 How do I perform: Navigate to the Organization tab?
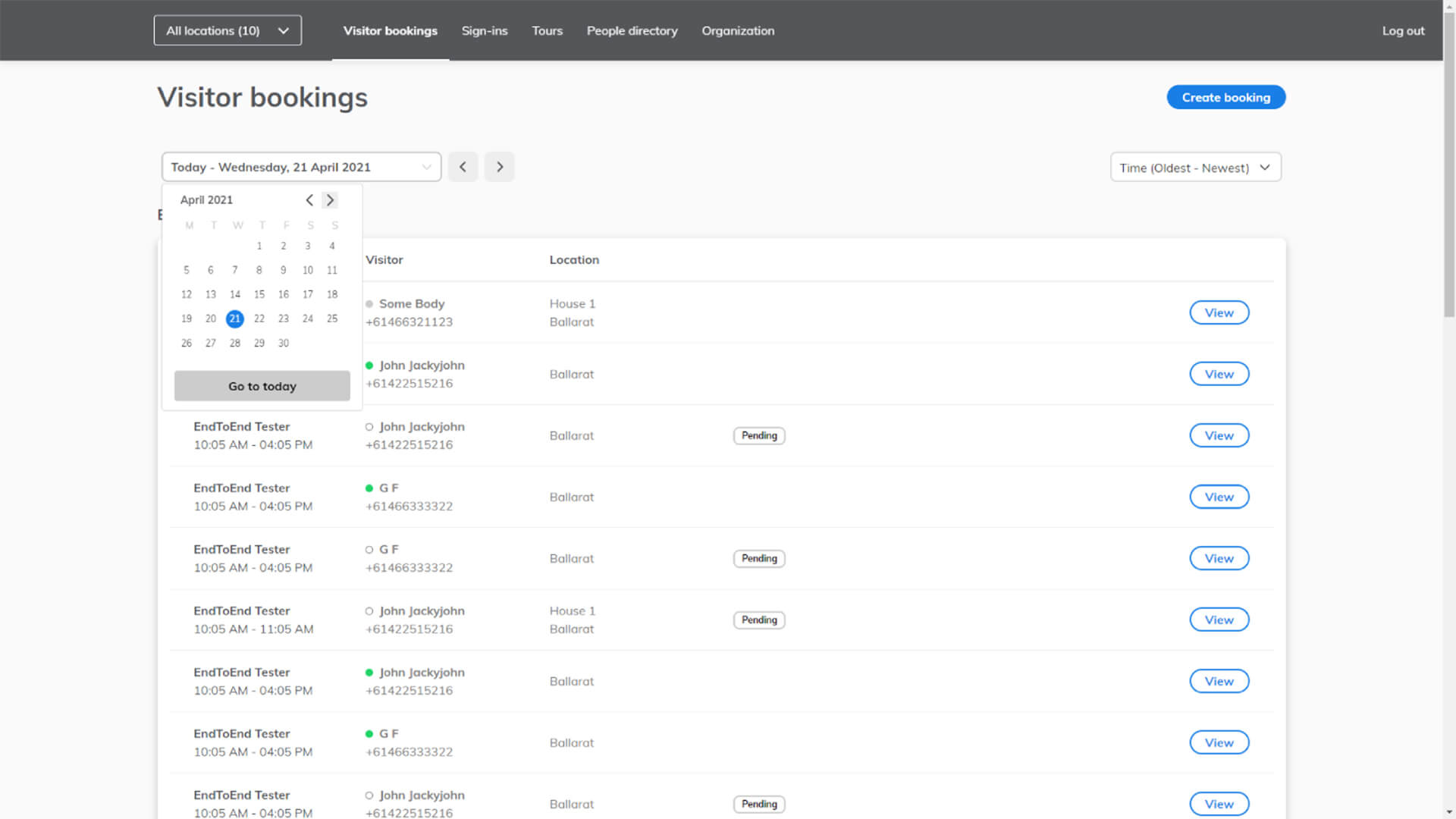[x=738, y=30]
